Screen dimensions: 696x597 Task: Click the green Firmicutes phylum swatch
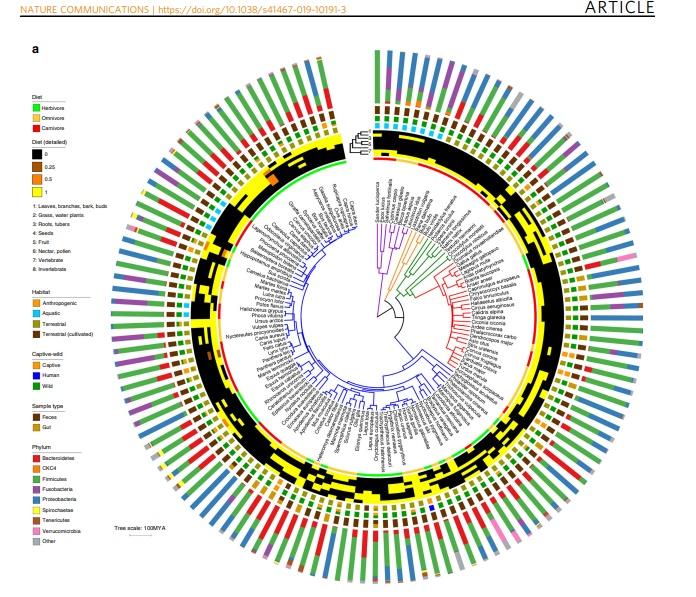point(36,479)
